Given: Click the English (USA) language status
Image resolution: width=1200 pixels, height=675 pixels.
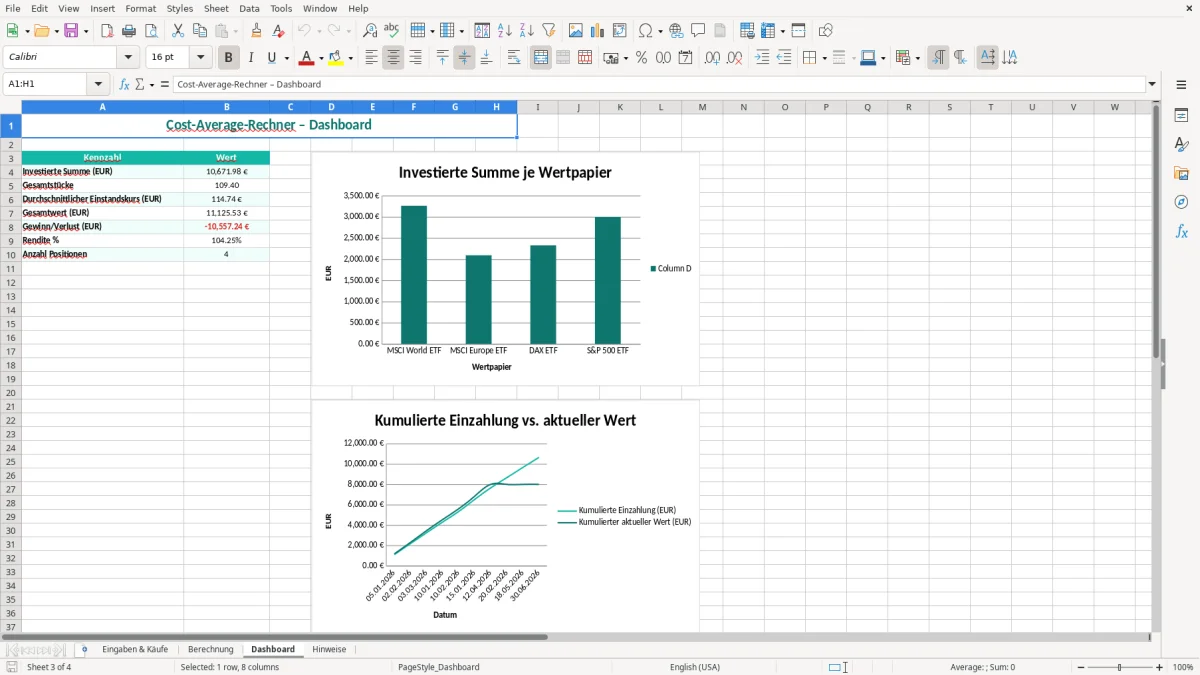Looking at the screenshot, I should point(695,667).
